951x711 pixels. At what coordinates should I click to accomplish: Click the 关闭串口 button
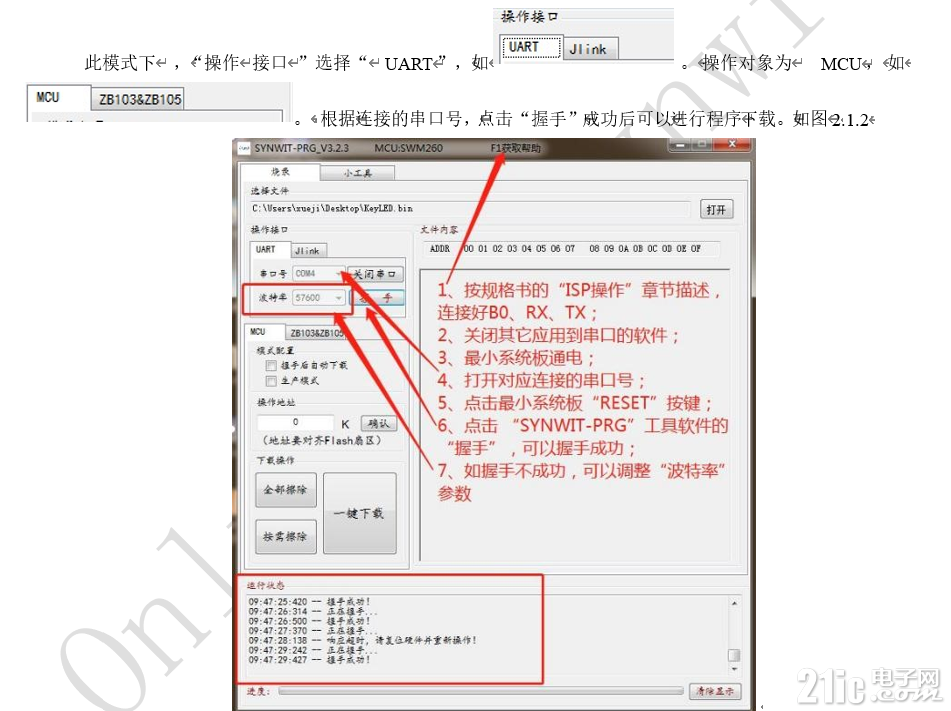(x=375, y=274)
